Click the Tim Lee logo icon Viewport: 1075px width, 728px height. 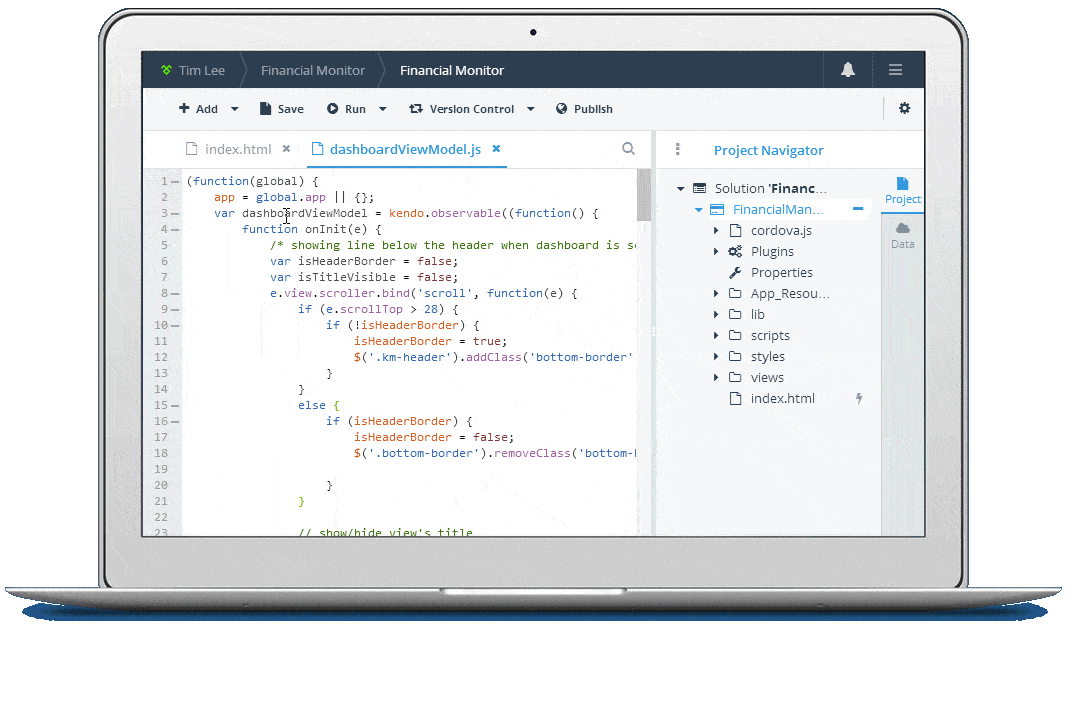pyautogui.click(x=166, y=70)
